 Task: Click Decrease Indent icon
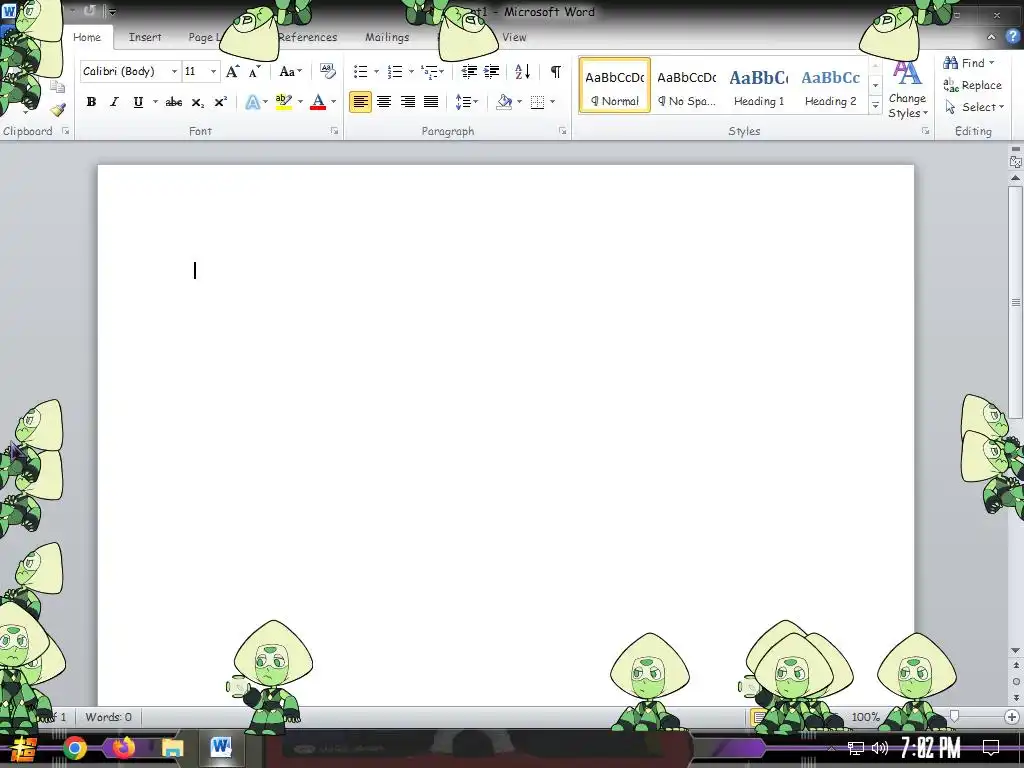pos(469,72)
